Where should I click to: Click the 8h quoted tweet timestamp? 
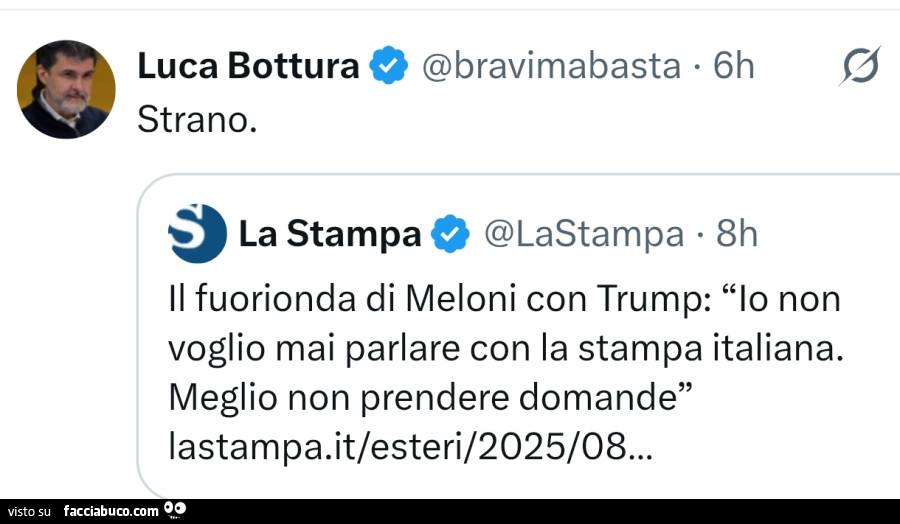click(x=737, y=234)
